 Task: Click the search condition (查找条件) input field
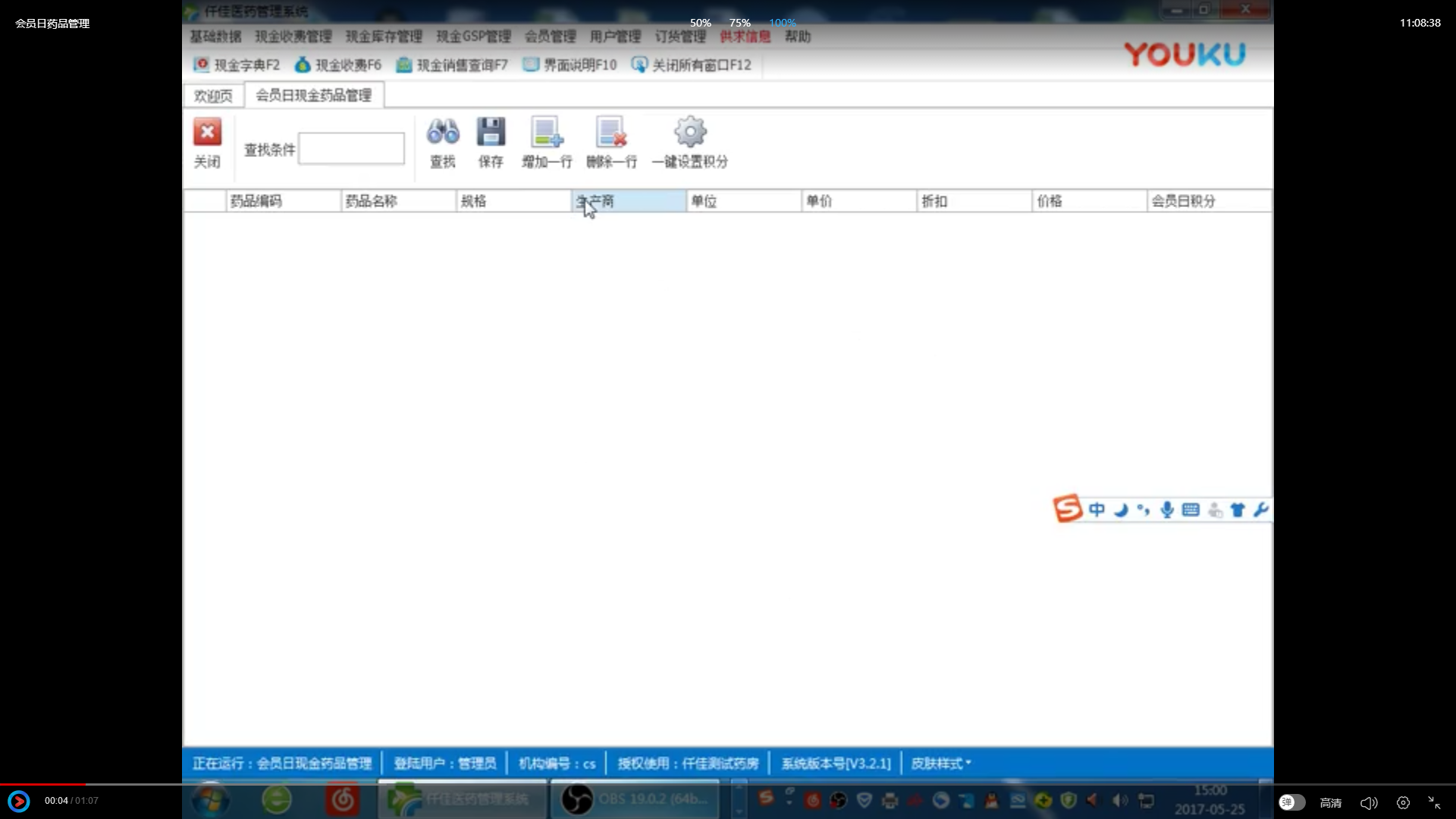point(351,149)
